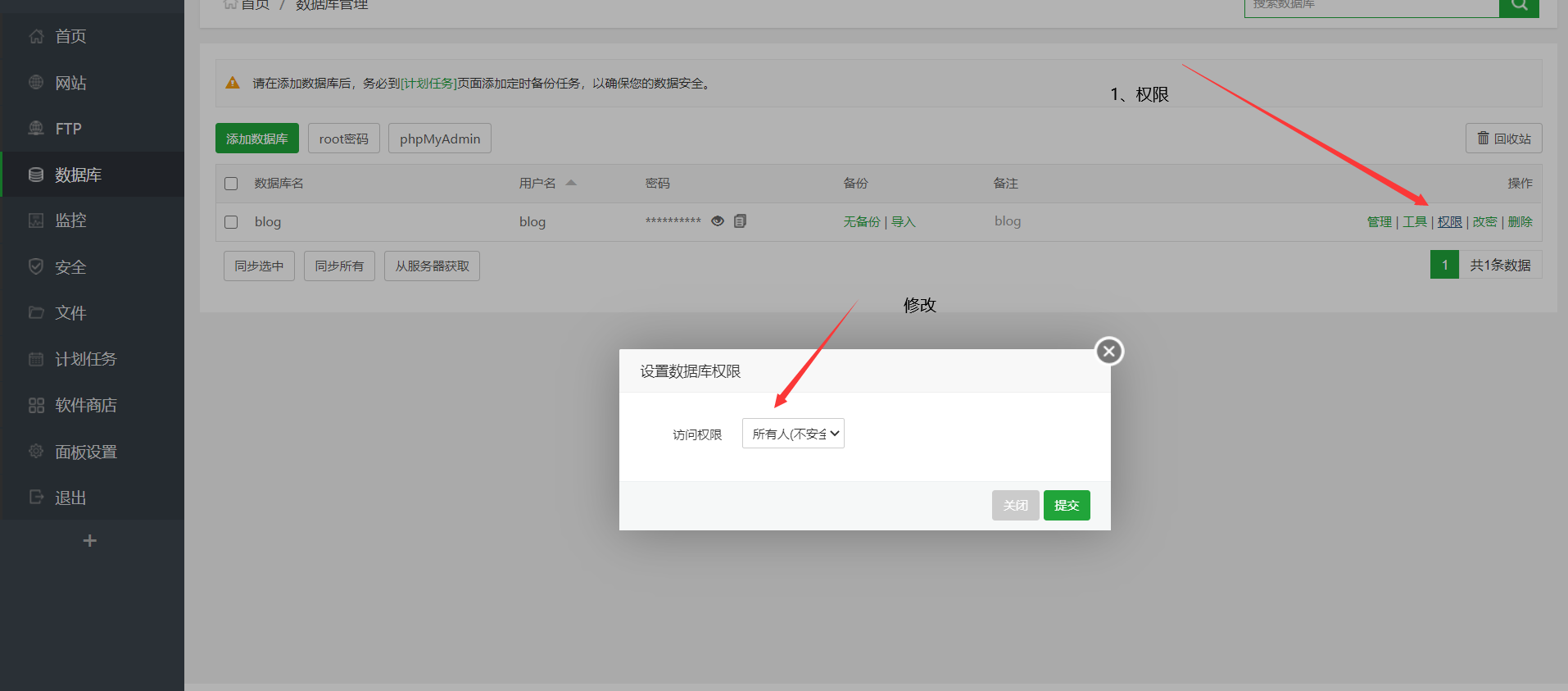
Task: Click the 首页 house icon in sidebar
Action: point(36,36)
